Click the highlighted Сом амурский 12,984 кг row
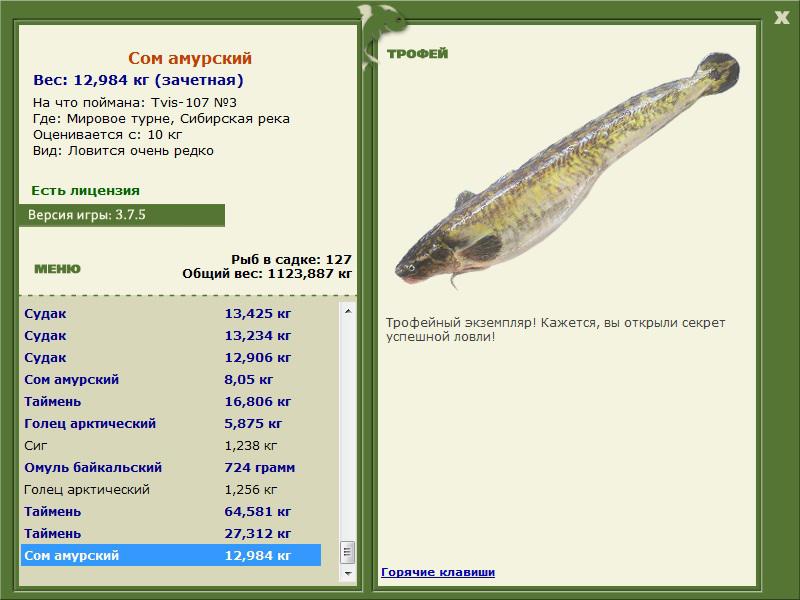Screen dimensions: 800x600 tap(171, 555)
